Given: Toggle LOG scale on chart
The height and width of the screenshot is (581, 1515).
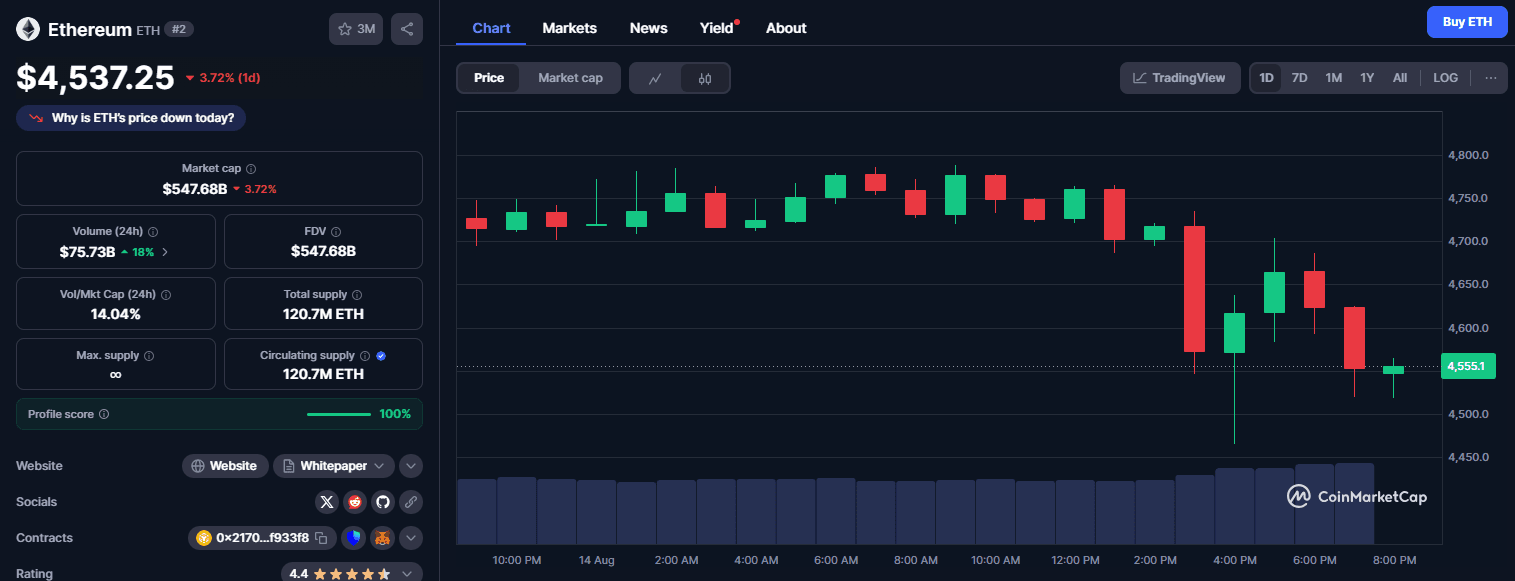Looking at the screenshot, I should click(x=1445, y=78).
